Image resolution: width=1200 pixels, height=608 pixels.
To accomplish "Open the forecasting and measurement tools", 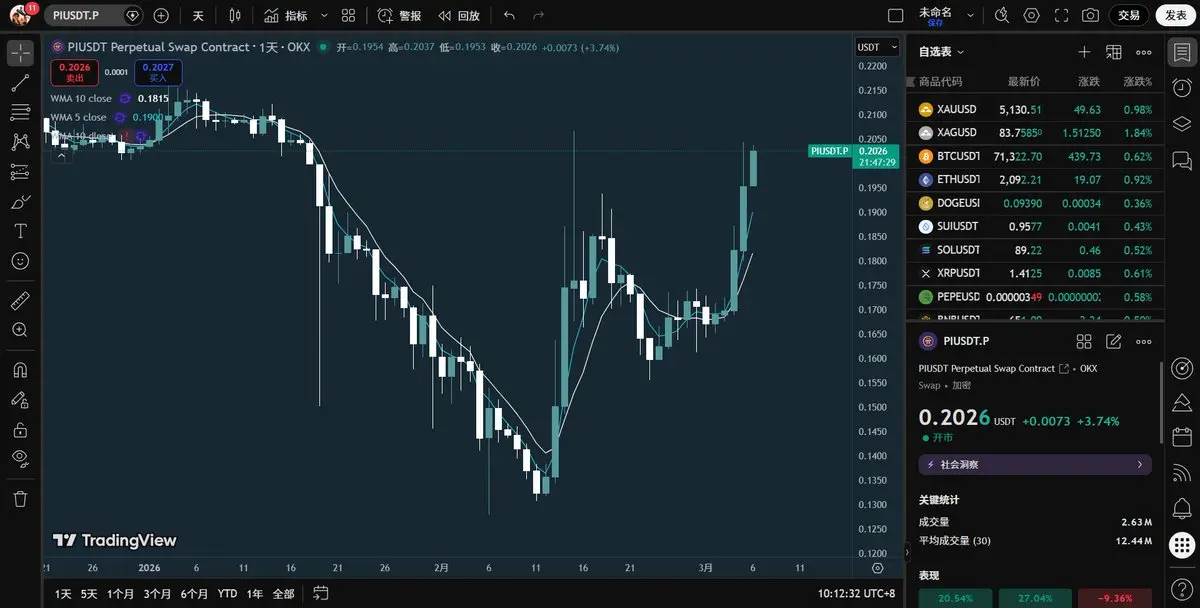I will (20, 172).
